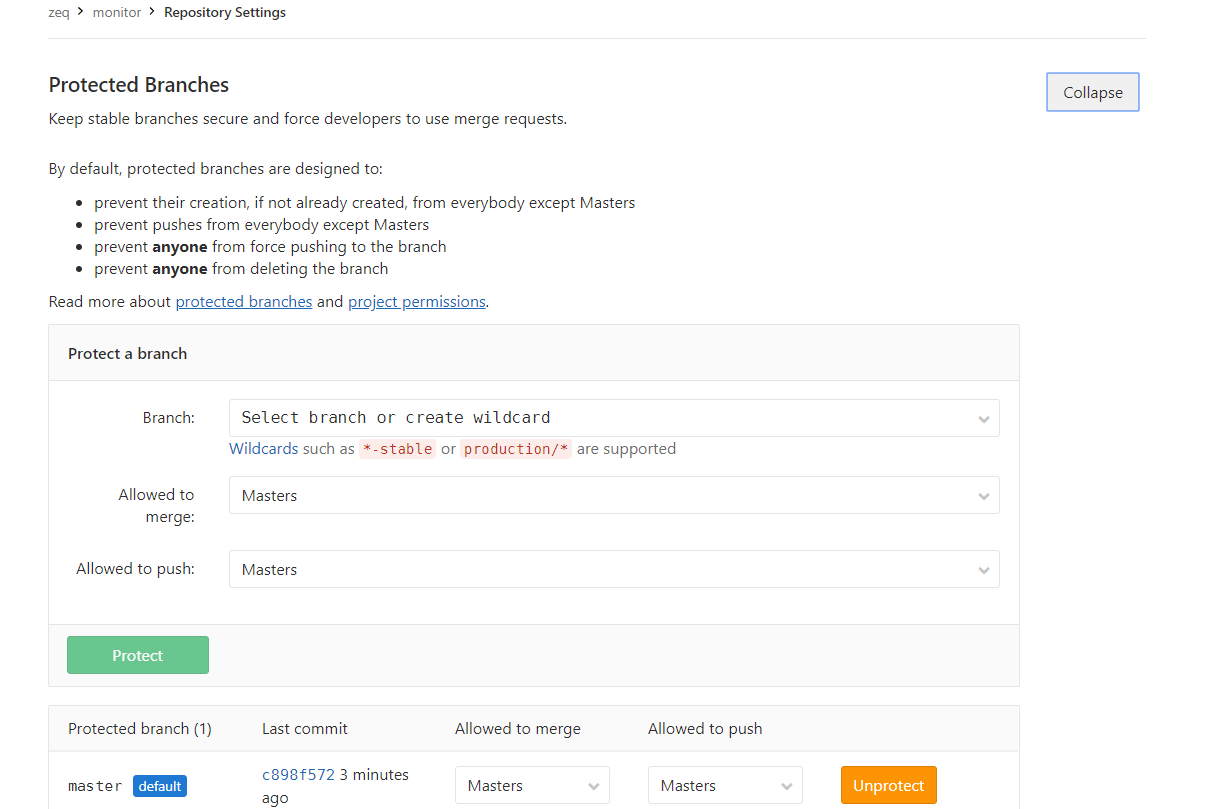Viewport: 1214px width, 809px height.
Task: Click the 'Select branch or create wildcard' field
Action: [x=600, y=418]
